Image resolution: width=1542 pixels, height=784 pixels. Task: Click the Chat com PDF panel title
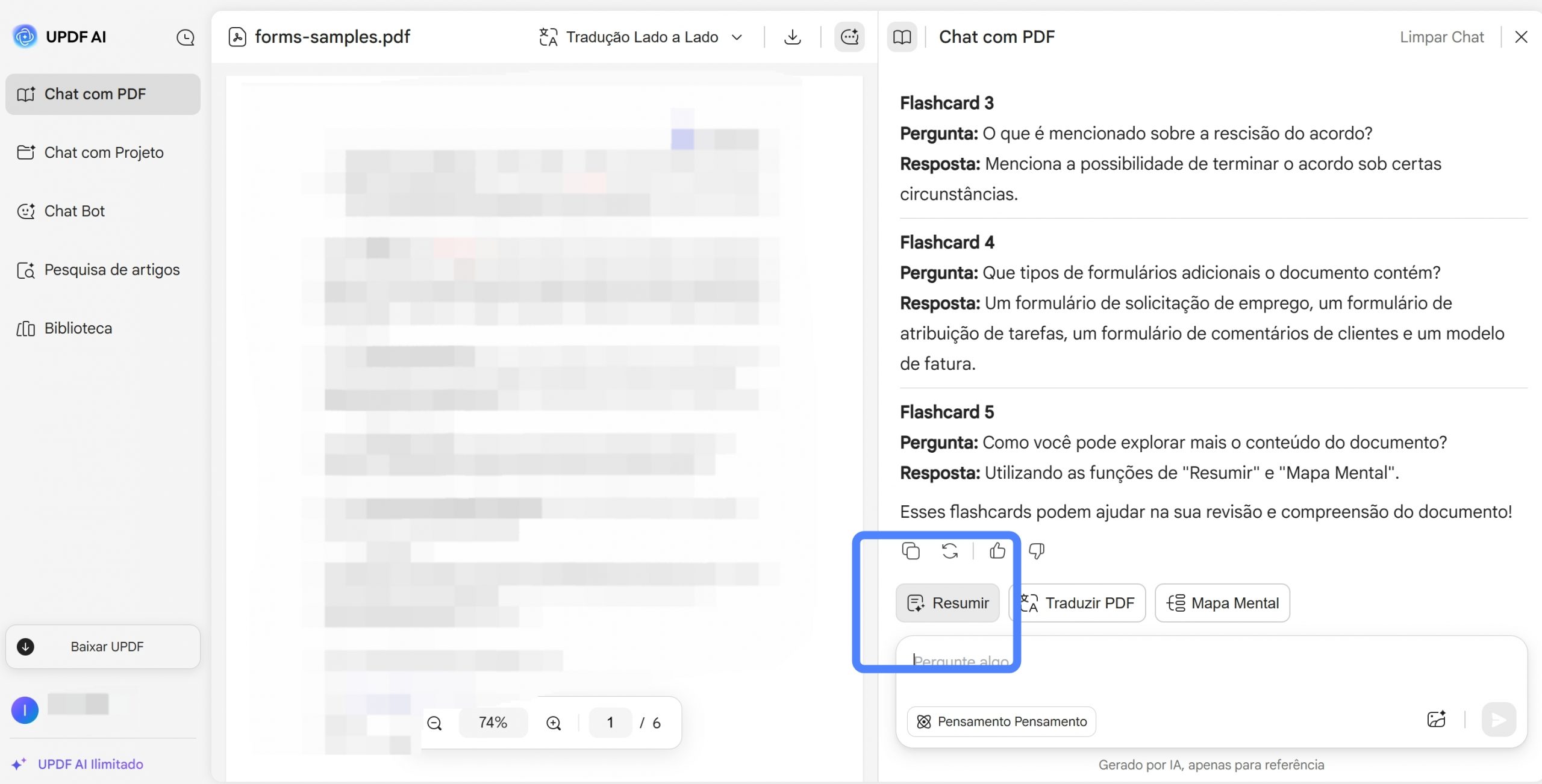(997, 37)
